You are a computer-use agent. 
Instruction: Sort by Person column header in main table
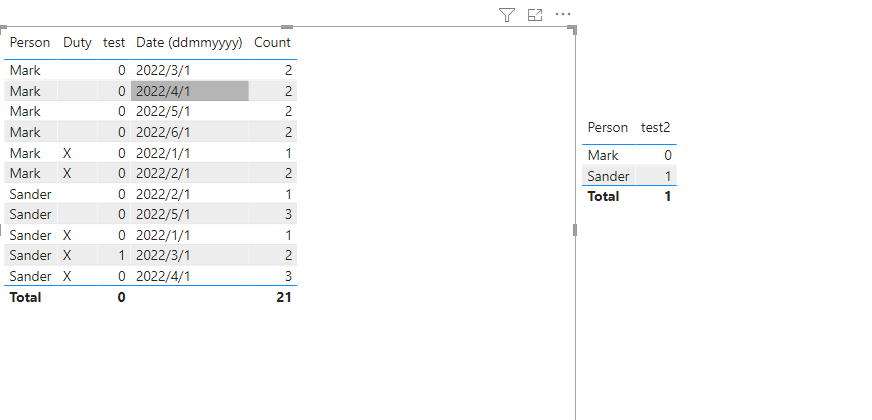[x=29, y=43]
